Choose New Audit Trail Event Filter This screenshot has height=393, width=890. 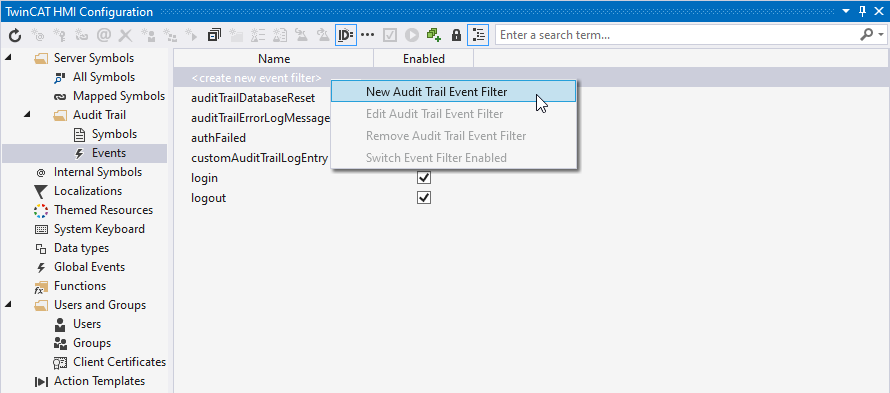(x=454, y=91)
